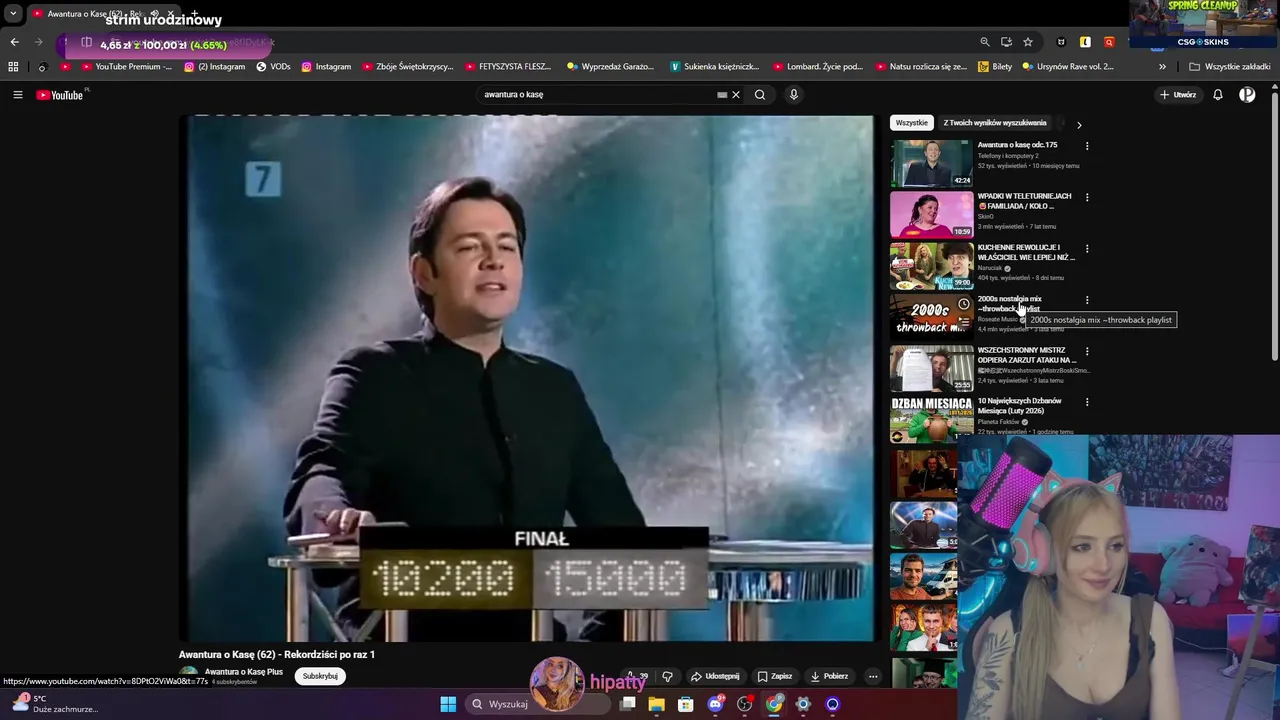This screenshot has height=720, width=1280.
Task: Open the Awantura o Kasę Plus channel link
Action: click(x=244, y=672)
